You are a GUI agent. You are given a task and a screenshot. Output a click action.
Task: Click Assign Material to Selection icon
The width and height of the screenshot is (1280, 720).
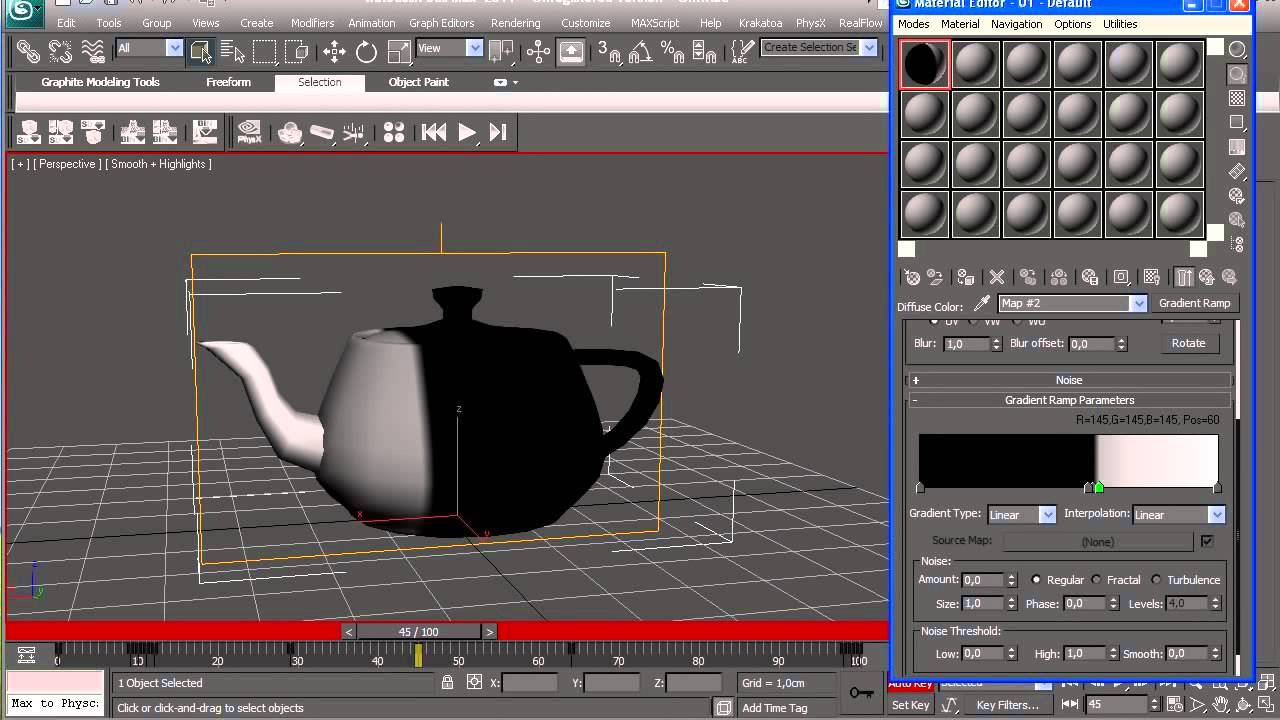pos(965,277)
